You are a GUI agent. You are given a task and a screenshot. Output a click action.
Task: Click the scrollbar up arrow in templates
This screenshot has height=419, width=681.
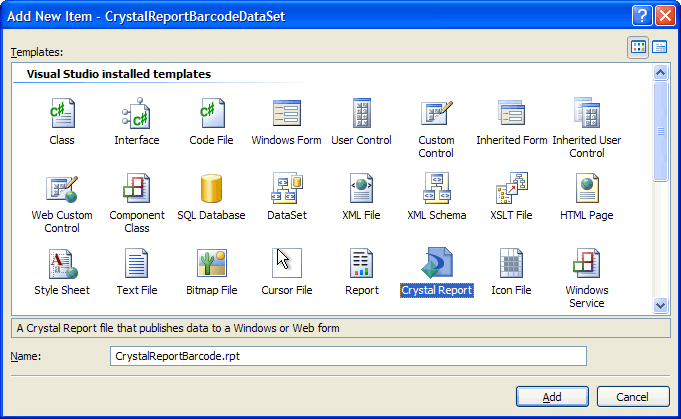pyautogui.click(x=661, y=73)
